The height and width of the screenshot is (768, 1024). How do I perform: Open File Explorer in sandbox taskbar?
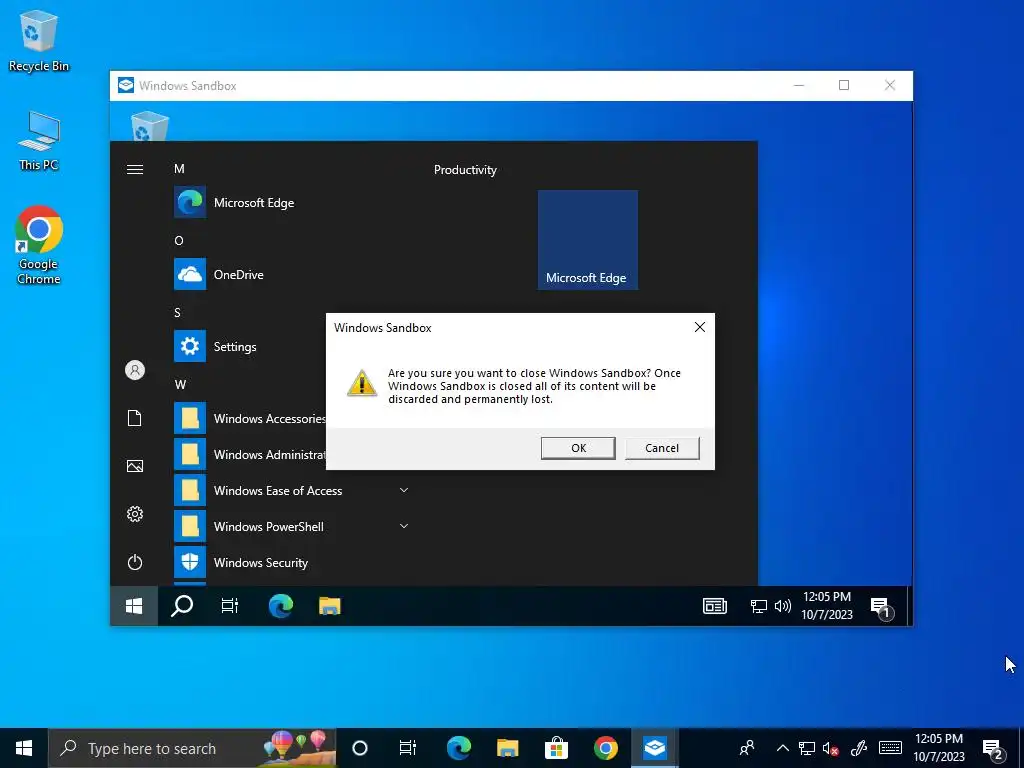click(x=330, y=606)
